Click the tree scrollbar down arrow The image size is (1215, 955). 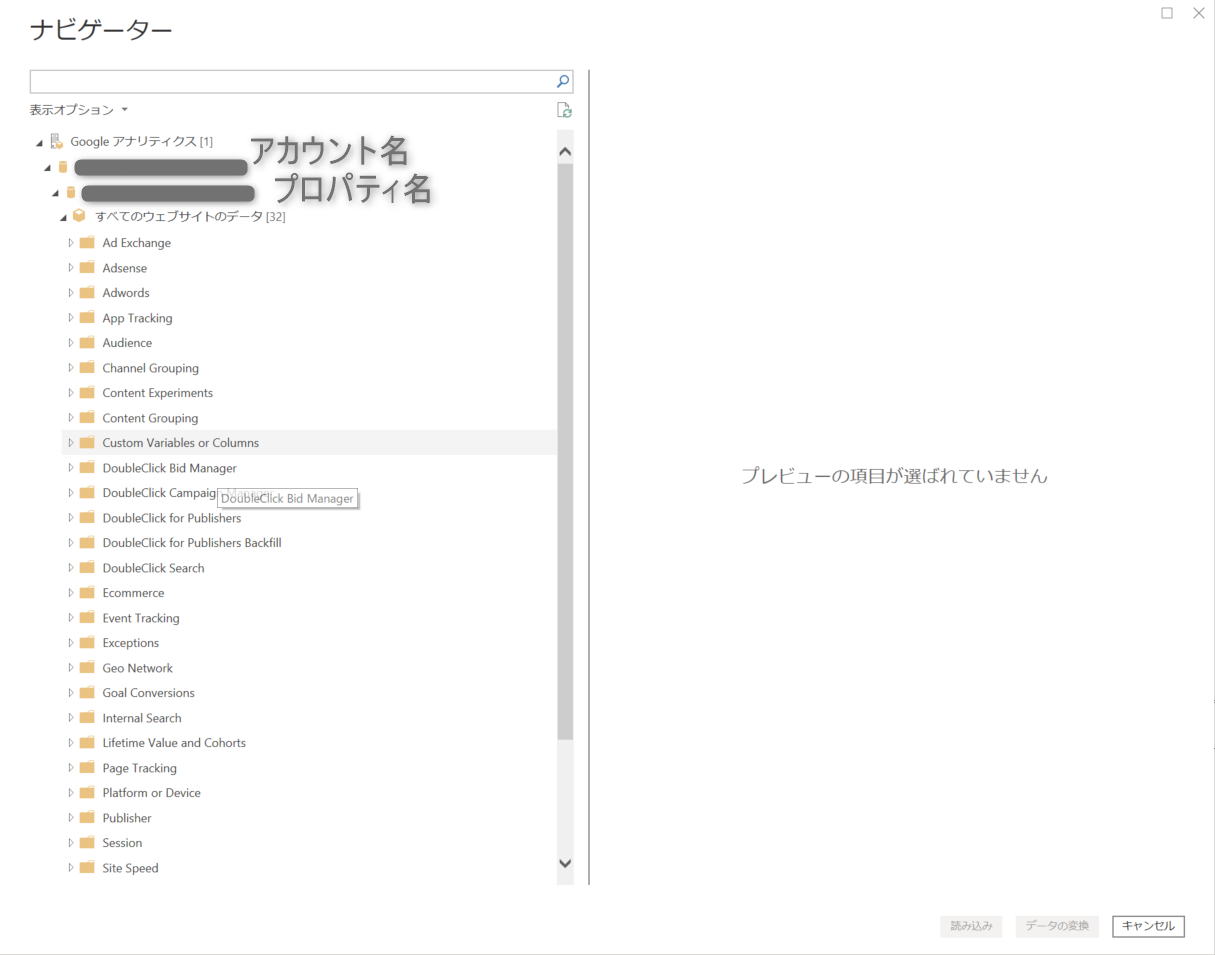[565, 863]
